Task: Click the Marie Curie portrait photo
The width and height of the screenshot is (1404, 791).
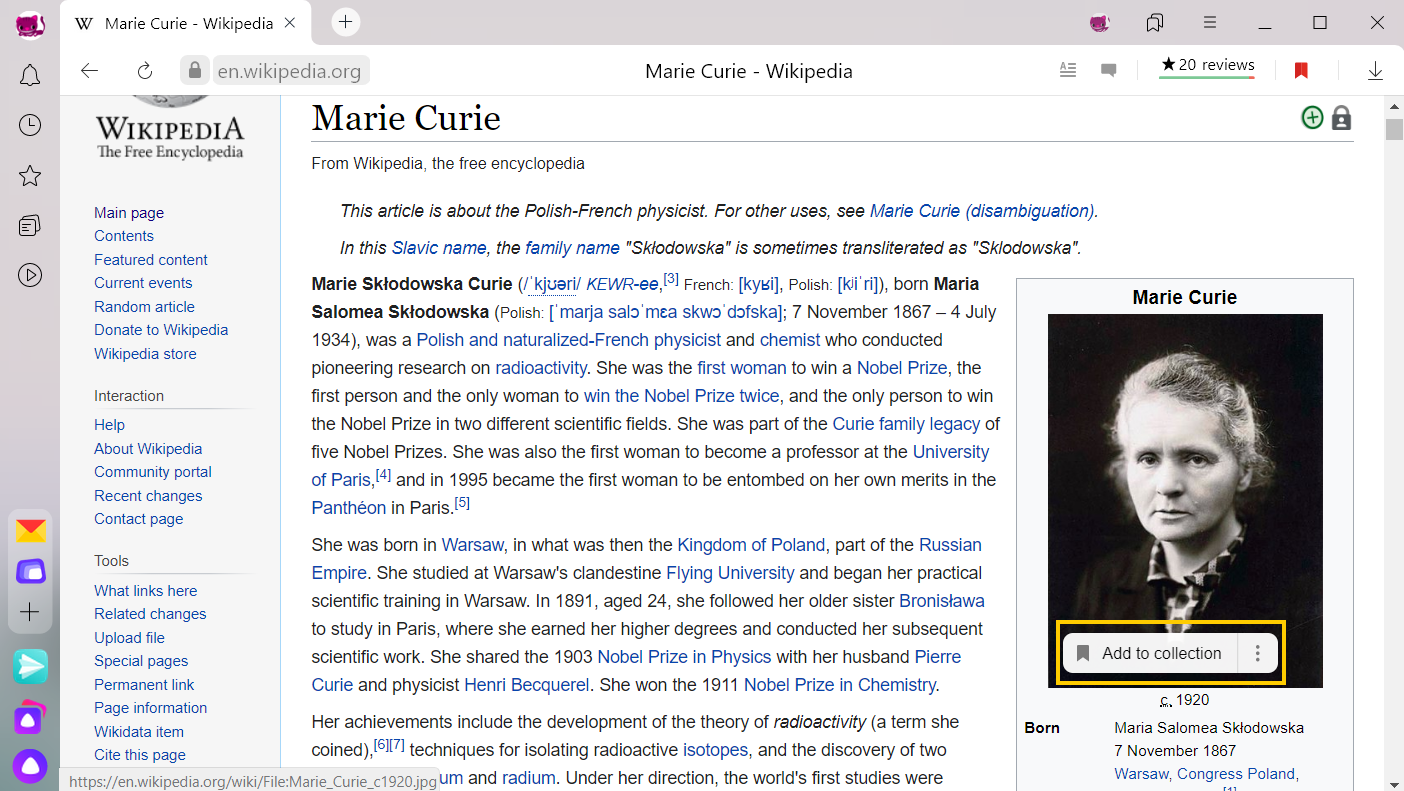Action: (x=1185, y=500)
